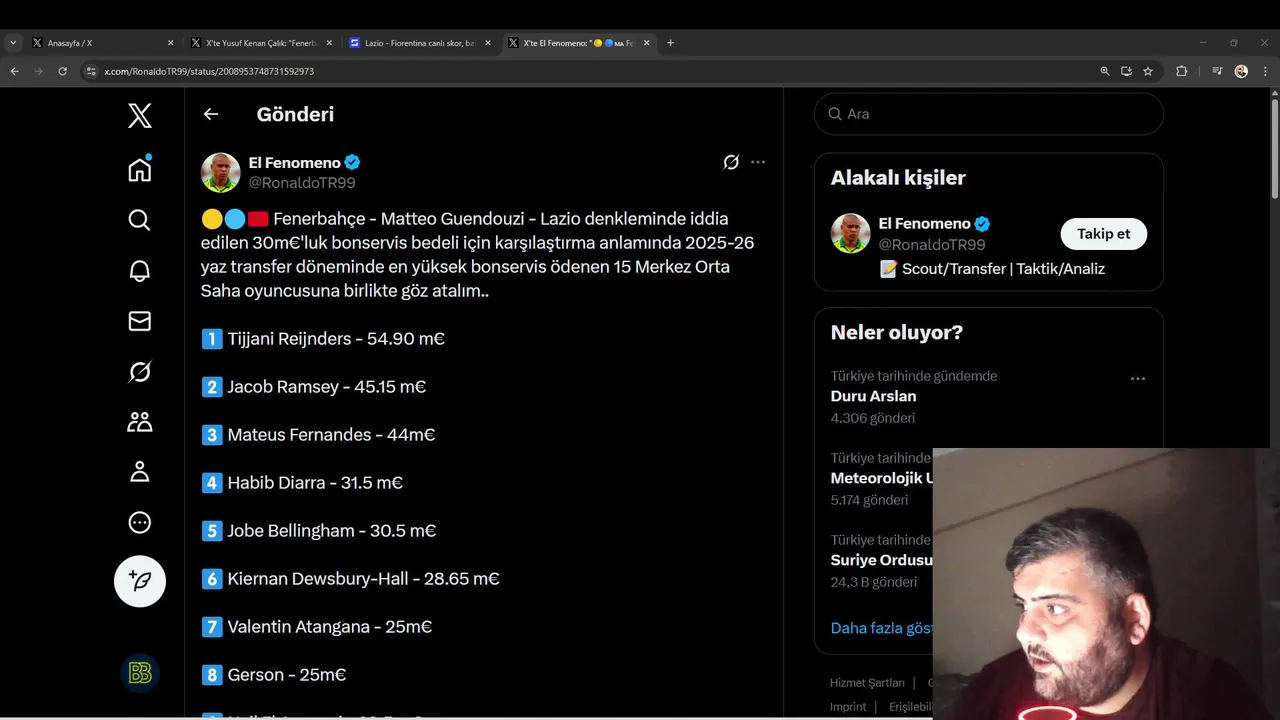Image resolution: width=1280 pixels, height=720 pixels.
Task: Go to the Home timeline icon
Action: [140, 170]
